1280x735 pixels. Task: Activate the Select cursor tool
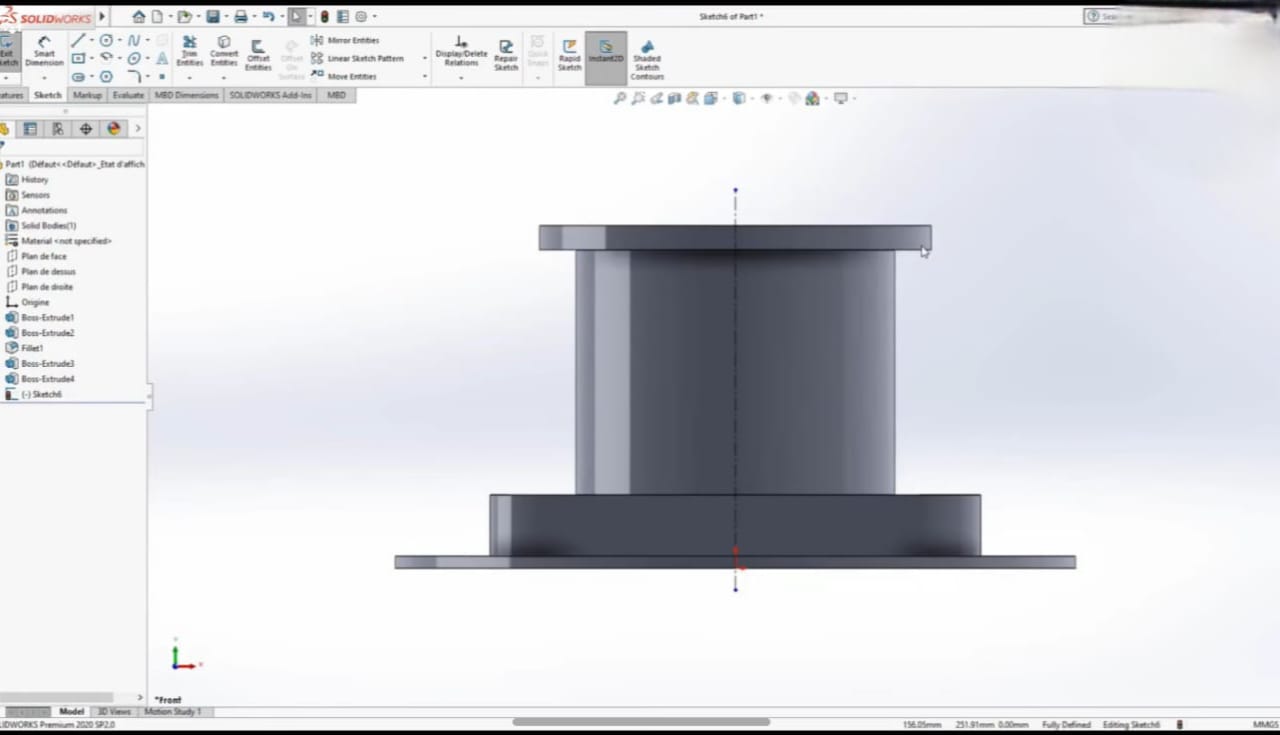(x=296, y=17)
